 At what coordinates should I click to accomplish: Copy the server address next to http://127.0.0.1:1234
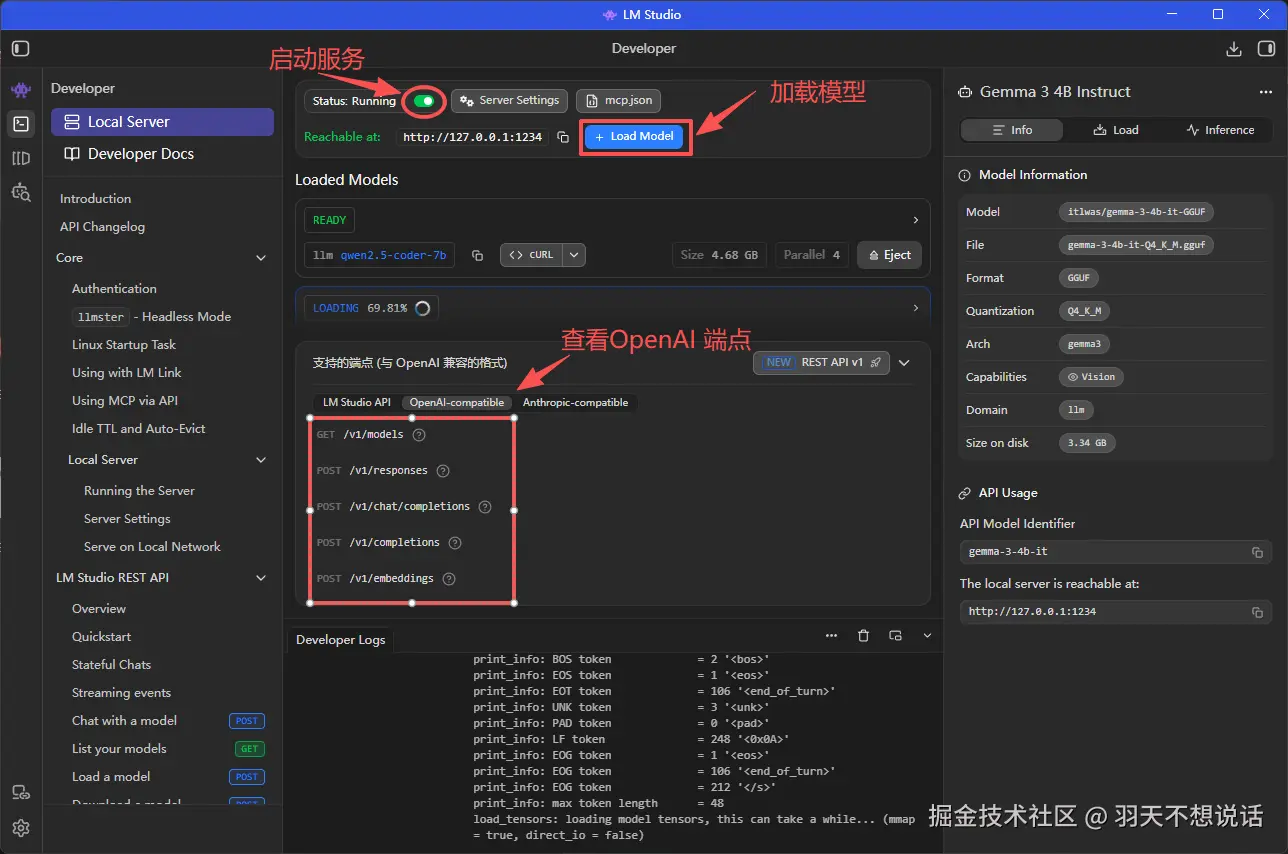(x=561, y=137)
